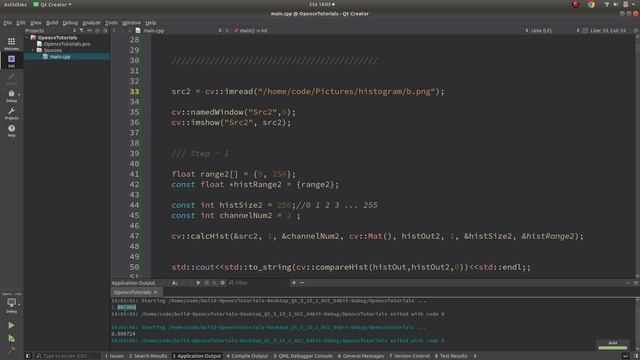Toggle the left sidebar visibility button

(x=28, y=356)
